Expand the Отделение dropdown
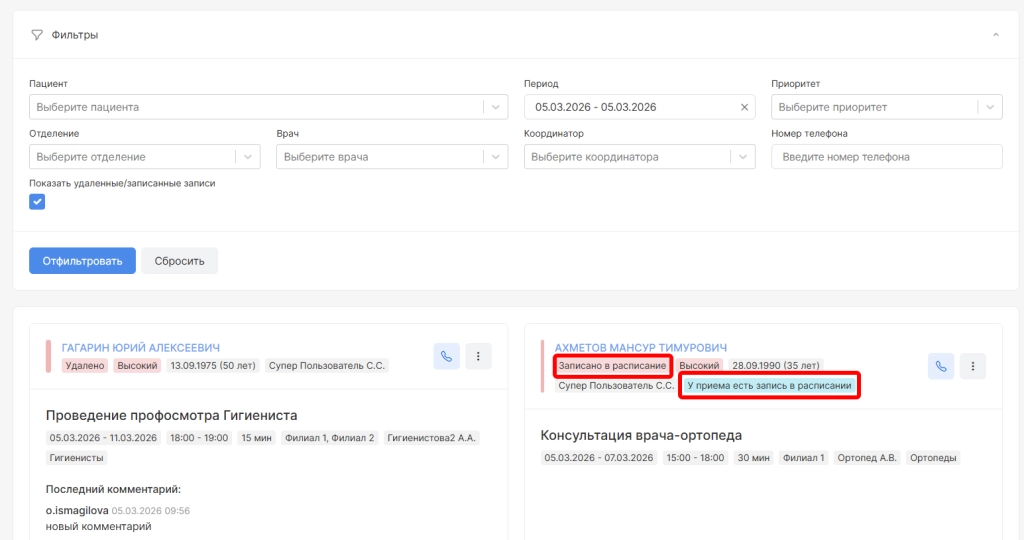This screenshot has height=540, width=1024. 248,157
